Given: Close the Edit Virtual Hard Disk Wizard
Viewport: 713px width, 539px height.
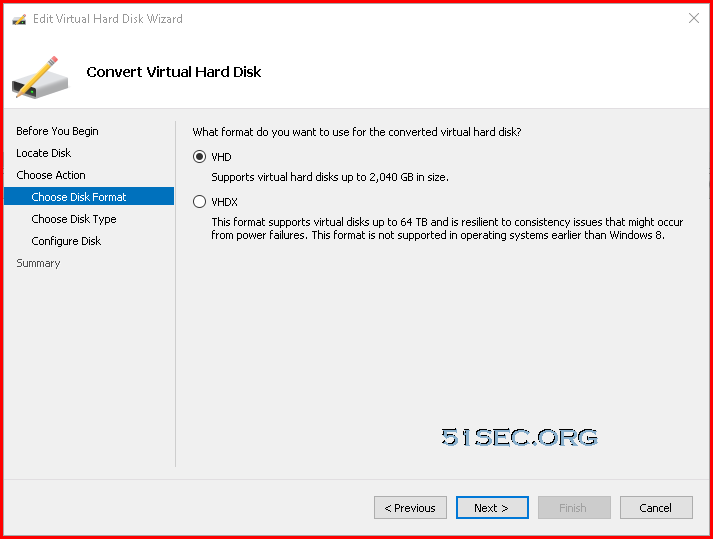Looking at the screenshot, I should pos(694,18).
